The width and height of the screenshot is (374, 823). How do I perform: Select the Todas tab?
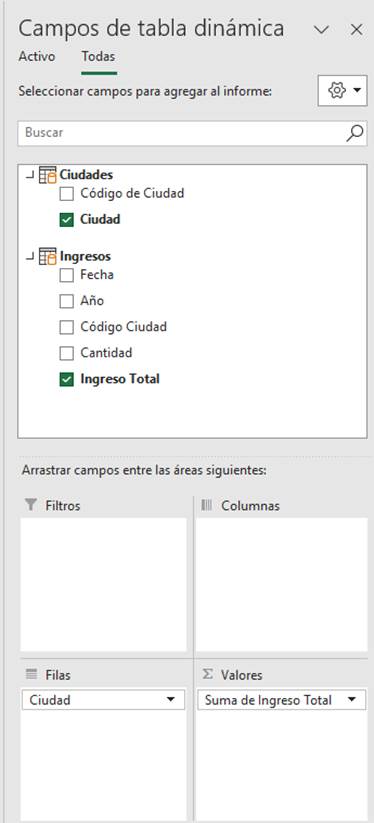[x=98, y=57]
